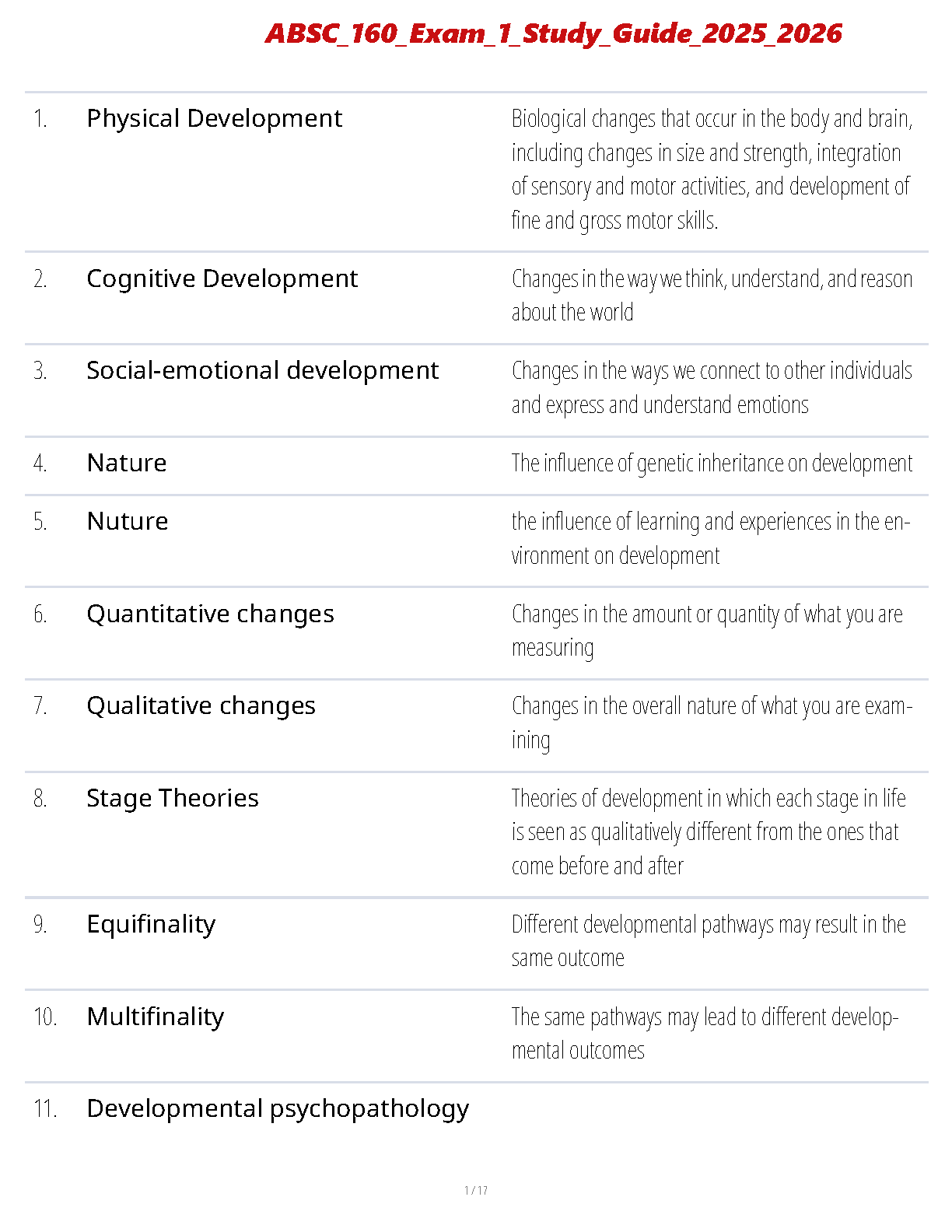
Task: Click the term Multifinality
Action: (x=155, y=1017)
